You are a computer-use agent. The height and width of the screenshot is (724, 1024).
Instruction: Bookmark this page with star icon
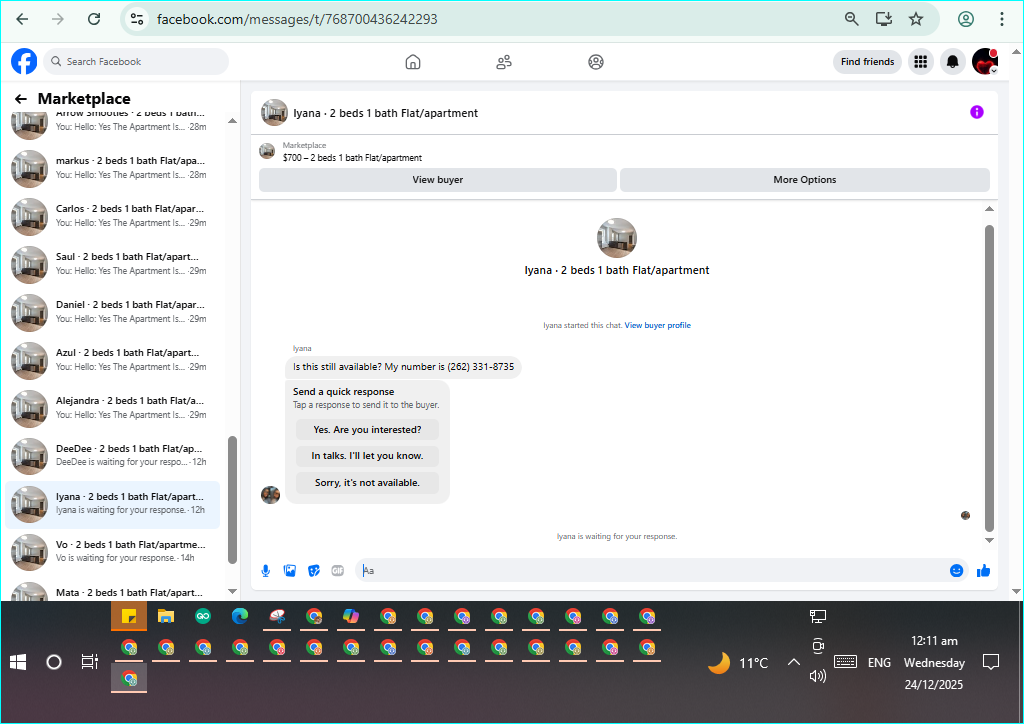point(916,19)
